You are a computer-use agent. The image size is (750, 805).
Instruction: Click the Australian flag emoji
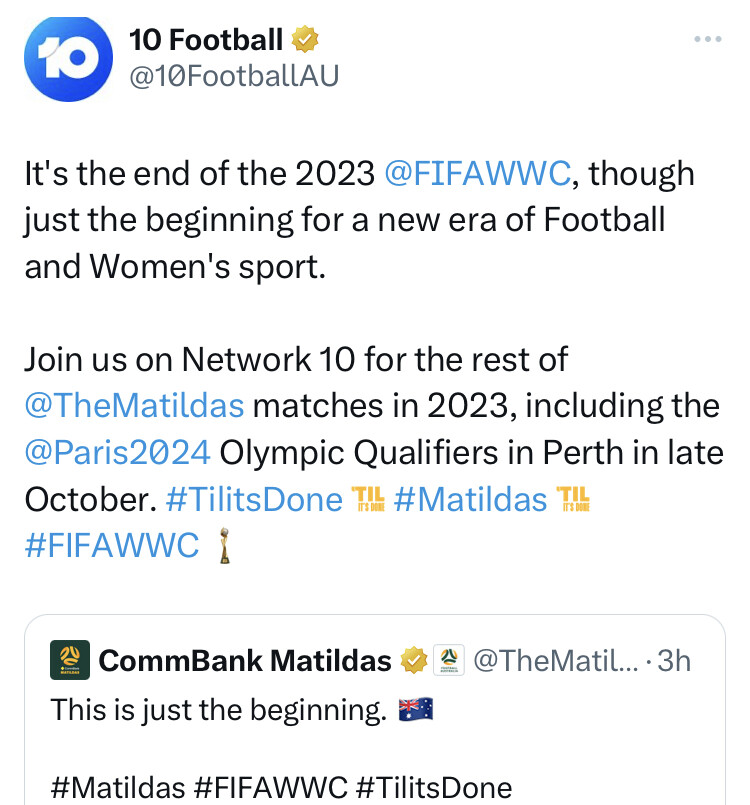(x=414, y=711)
